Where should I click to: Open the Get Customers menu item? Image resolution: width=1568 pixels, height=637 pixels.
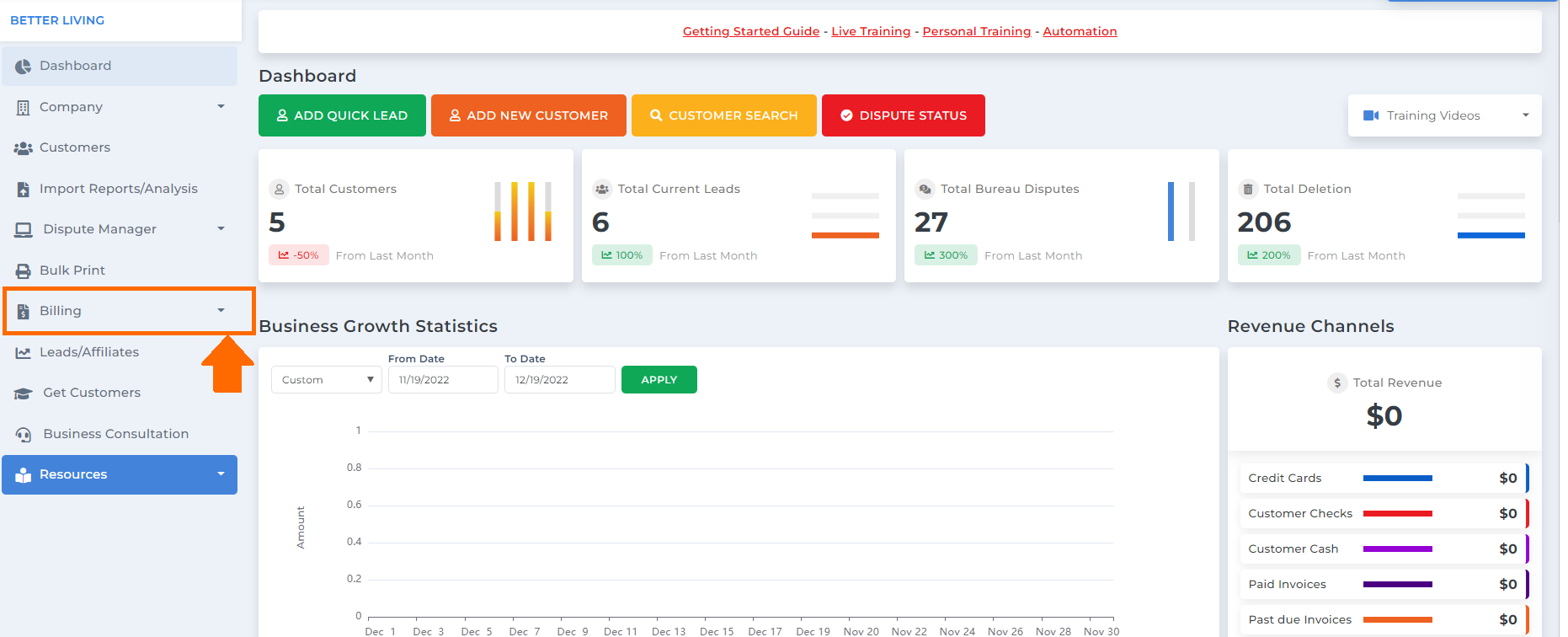point(120,393)
